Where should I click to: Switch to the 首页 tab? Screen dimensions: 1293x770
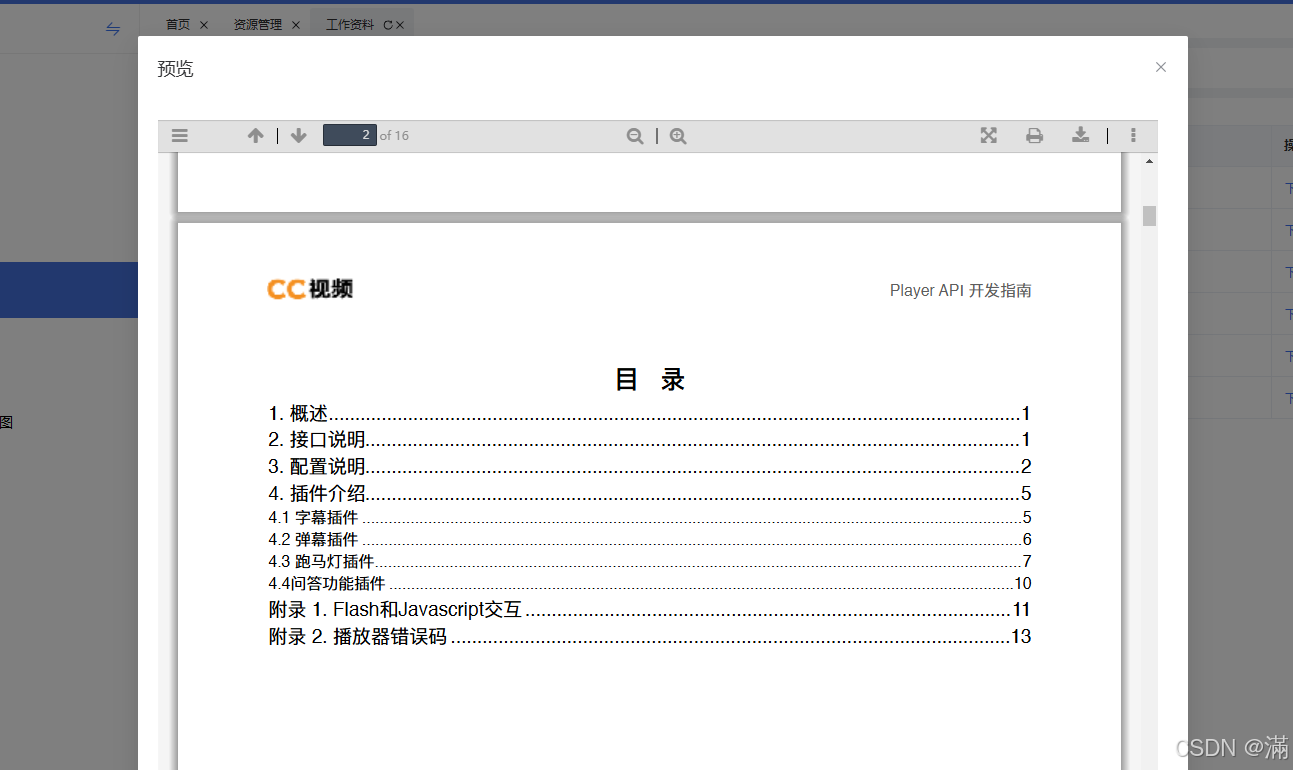click(177, 24)
